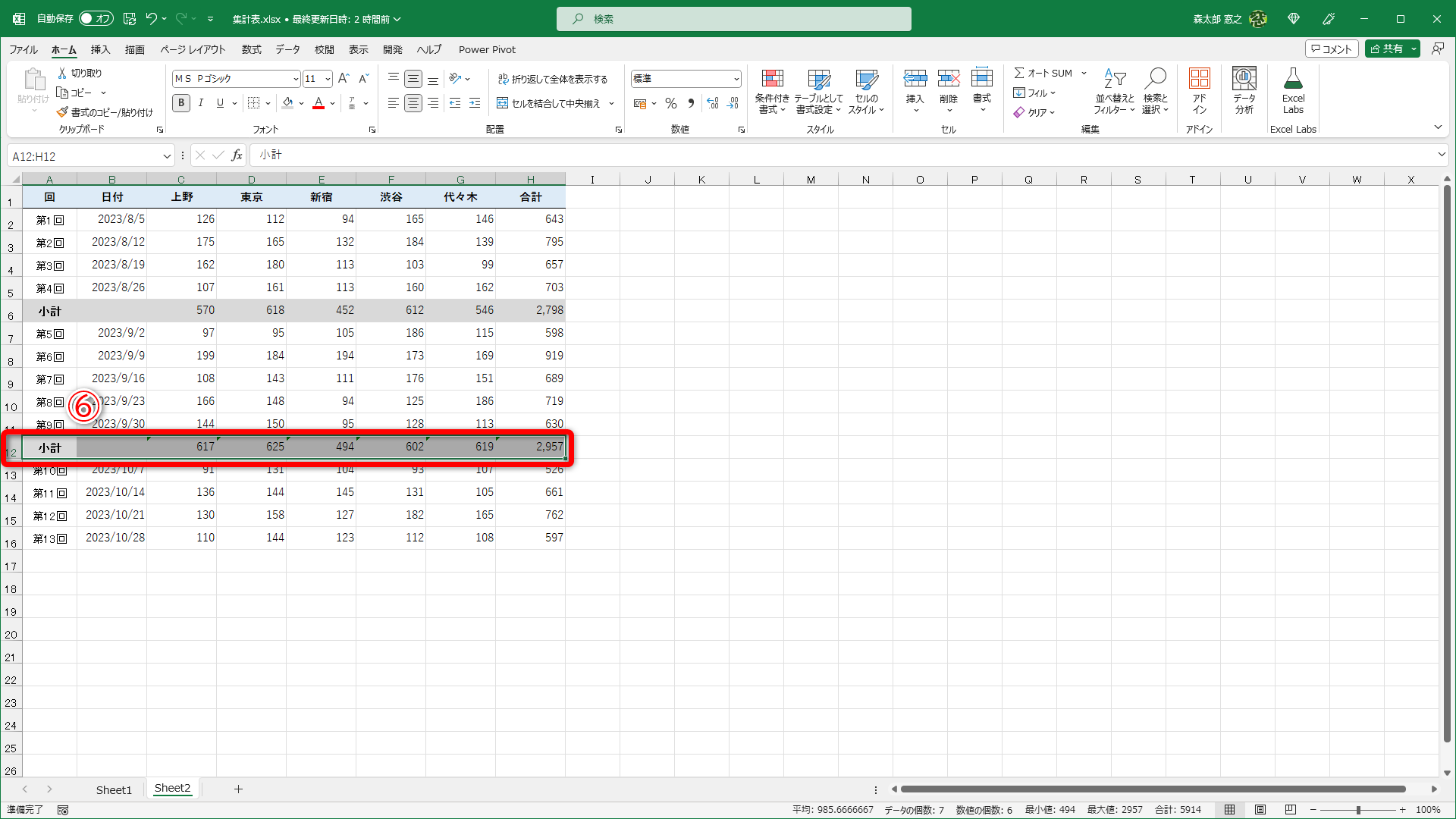This screenshot has height=819, width=1456.
Task: Click the Conditional Formatting icon
Action: 772,79
